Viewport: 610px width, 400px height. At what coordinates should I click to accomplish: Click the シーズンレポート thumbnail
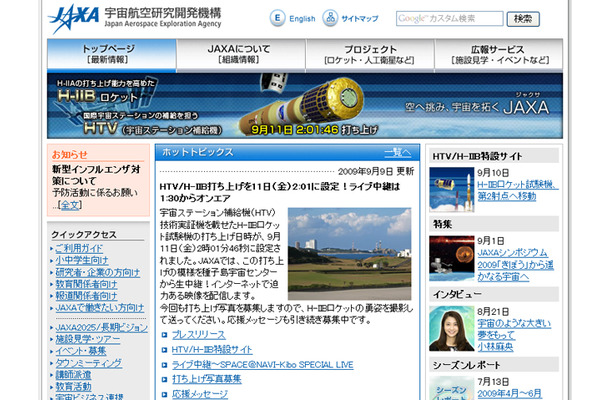(452, 388)
